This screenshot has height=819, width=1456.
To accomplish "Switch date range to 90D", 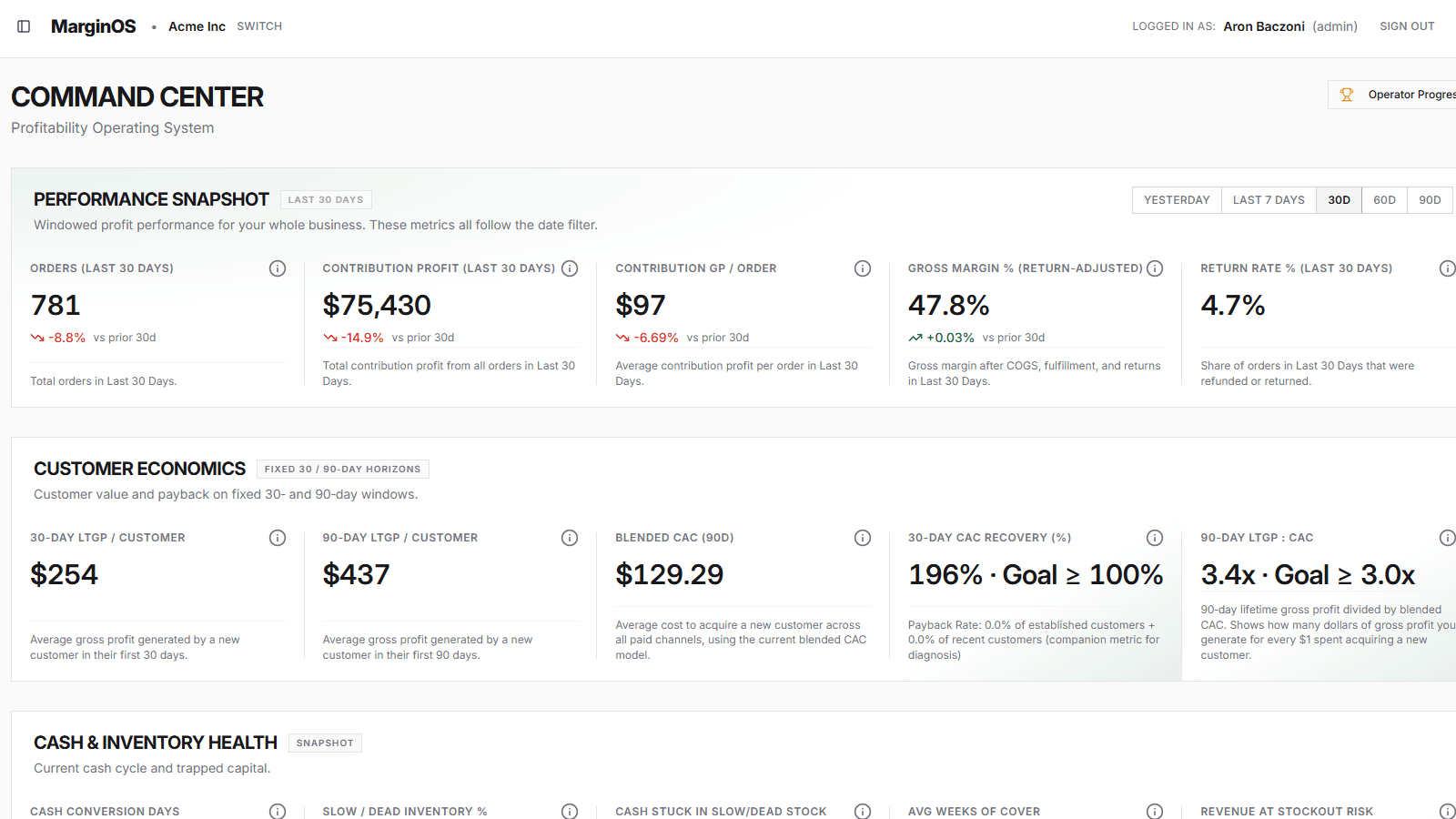I will tap(1430, 200).
